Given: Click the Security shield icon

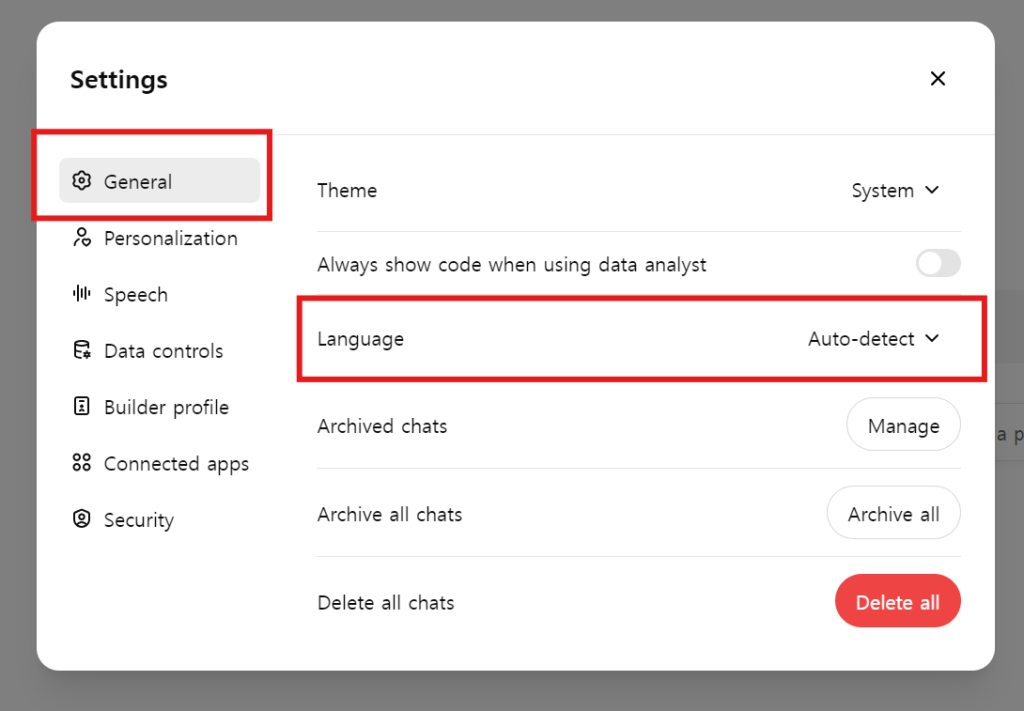Looking at the screenshot, I should point(82,520).
